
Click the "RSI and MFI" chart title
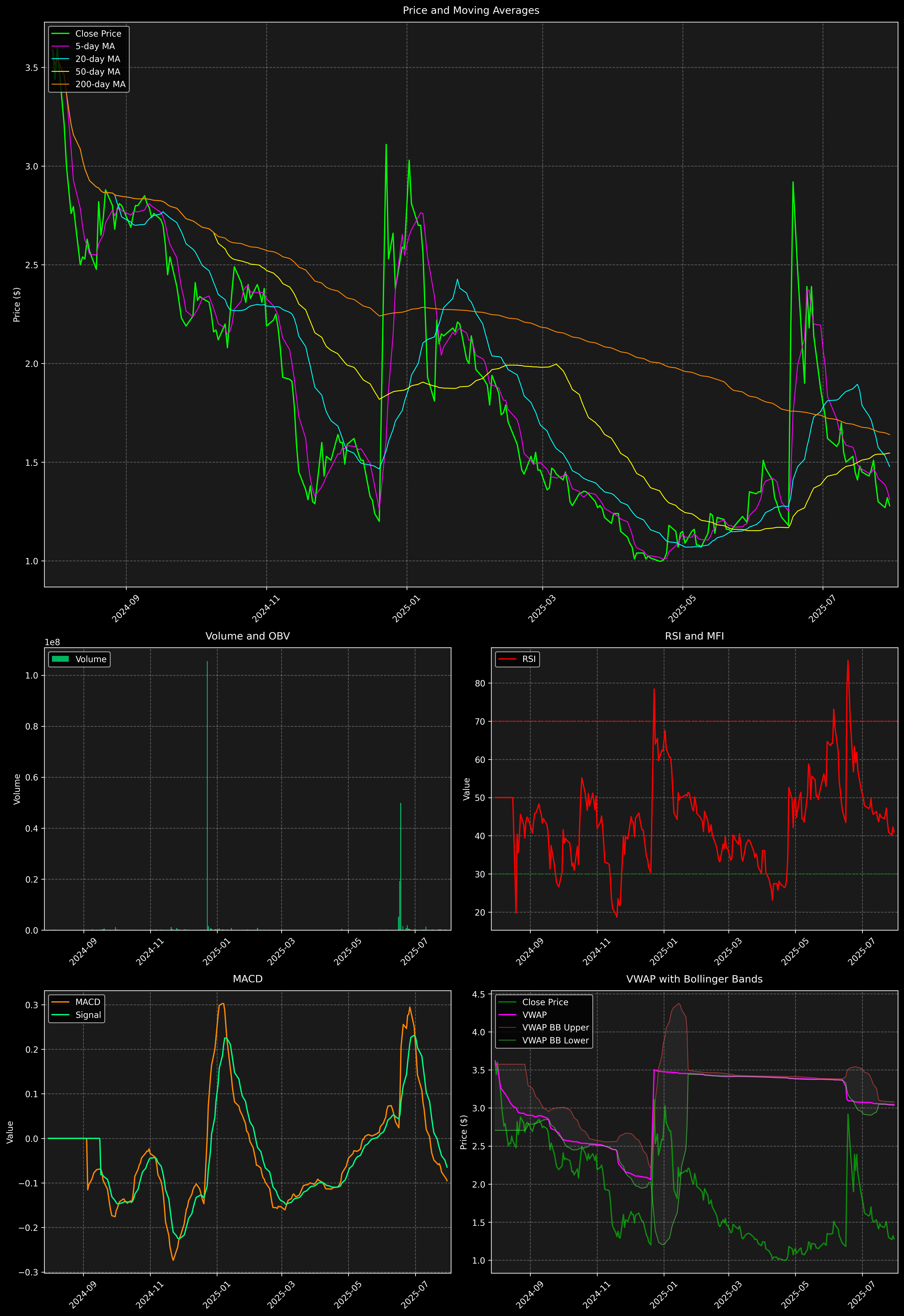tap(694, 636)
